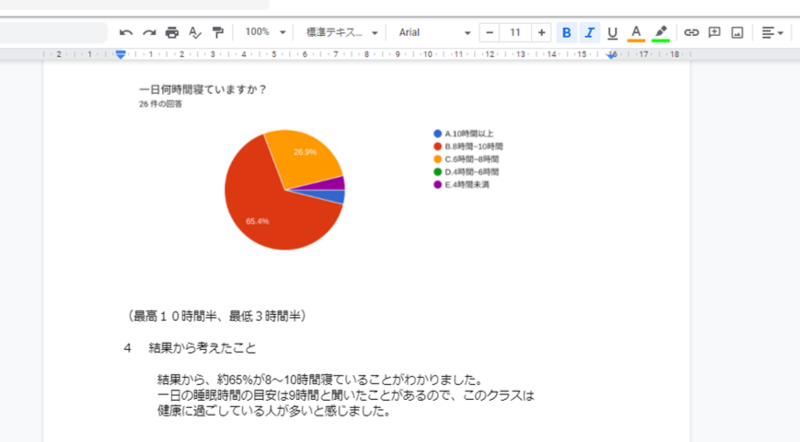Undo the last action
Viewport: 800px width, 442px height.
coord(126,33)
